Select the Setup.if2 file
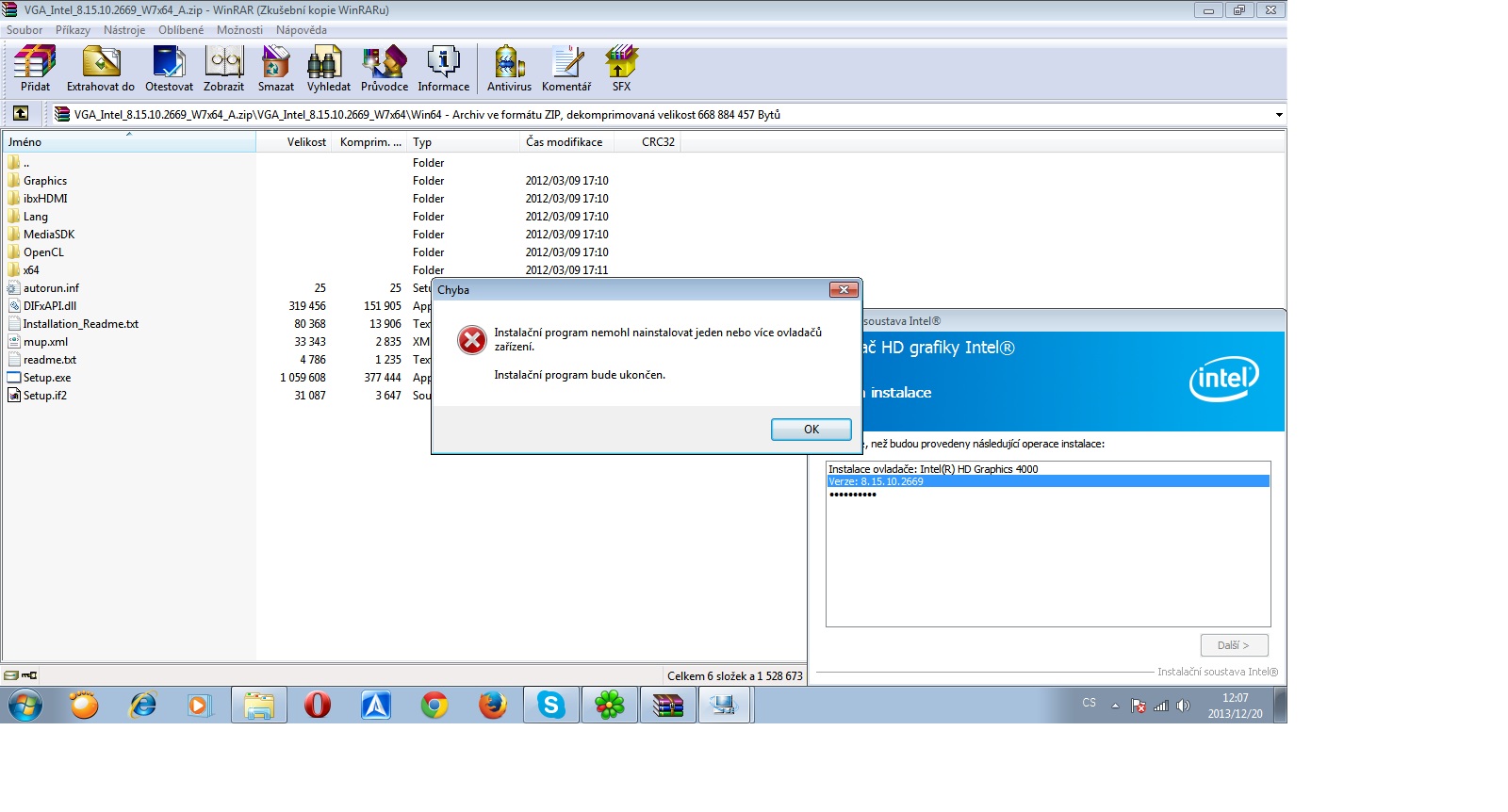Screen dimensions: 1508x812 (45, 396)
